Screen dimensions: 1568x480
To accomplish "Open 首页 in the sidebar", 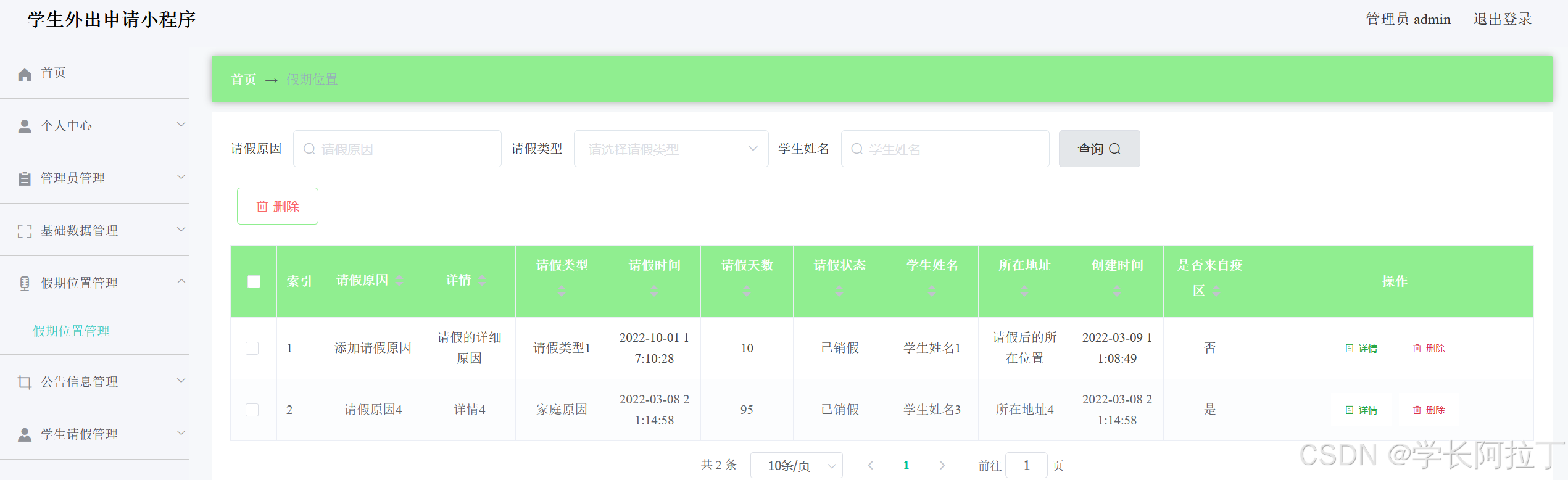I will 94,73.
